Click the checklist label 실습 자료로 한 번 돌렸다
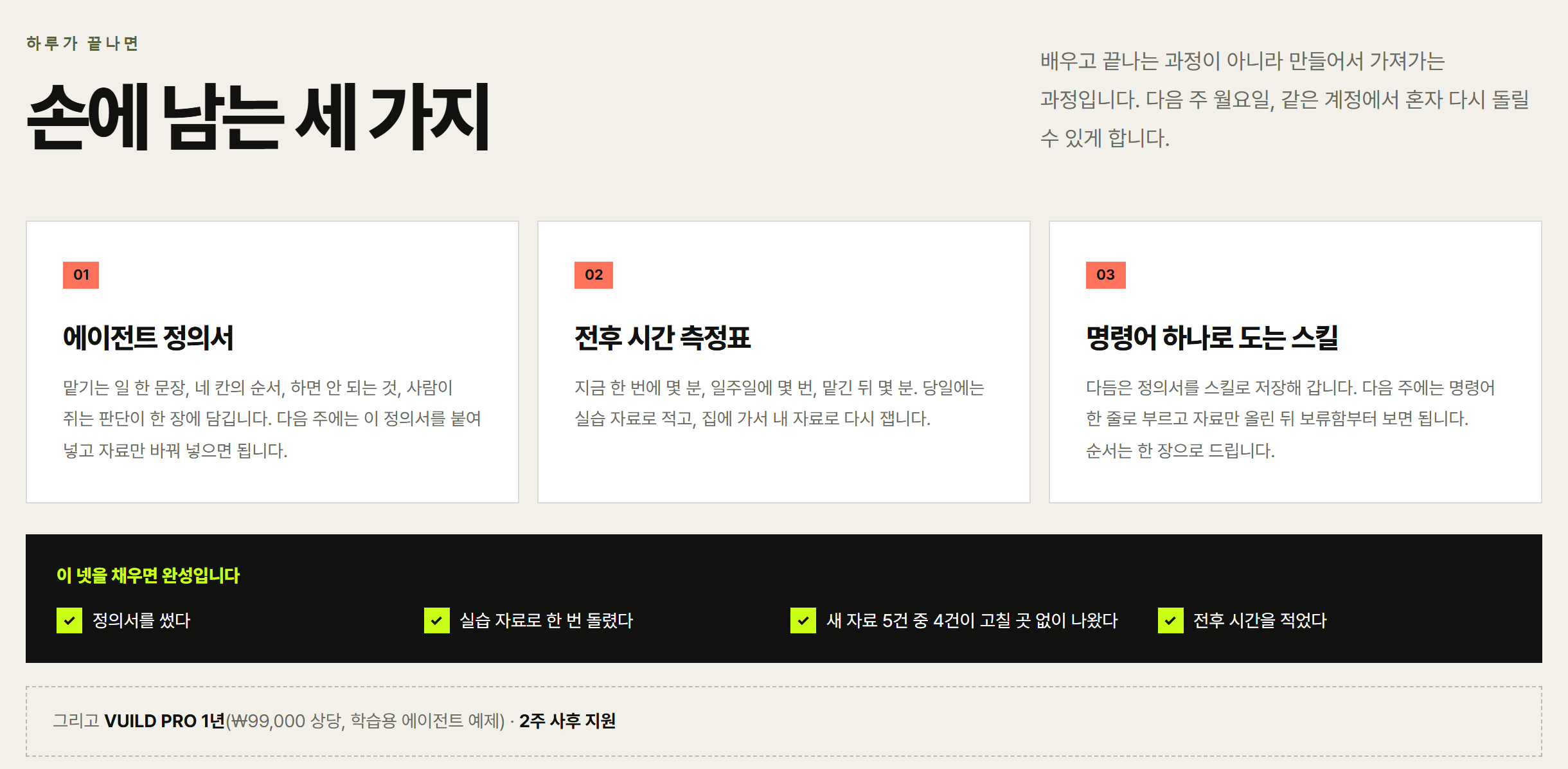Viewport: 1568px width, 769px height. pyautogui.click(x=546, y=620)
